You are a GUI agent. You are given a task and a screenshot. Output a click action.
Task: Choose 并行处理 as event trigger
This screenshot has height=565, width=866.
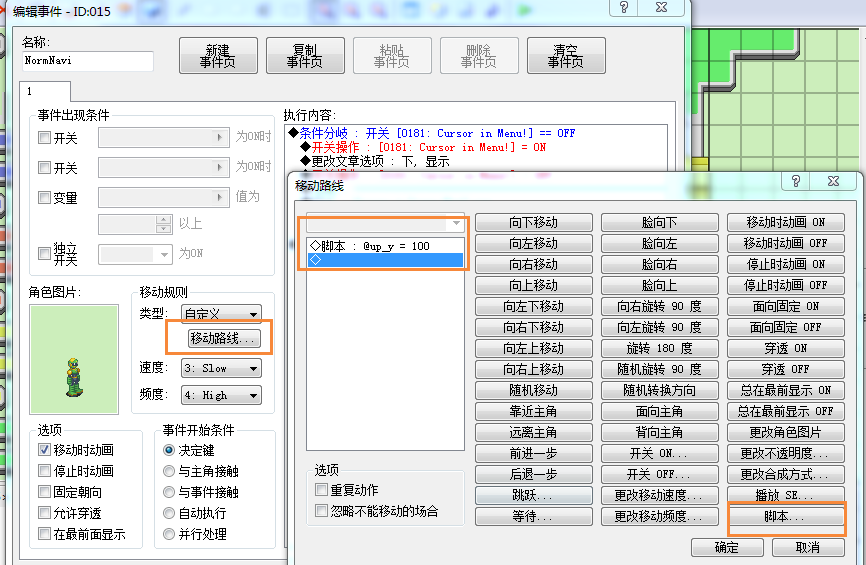[x=169, y=534]
